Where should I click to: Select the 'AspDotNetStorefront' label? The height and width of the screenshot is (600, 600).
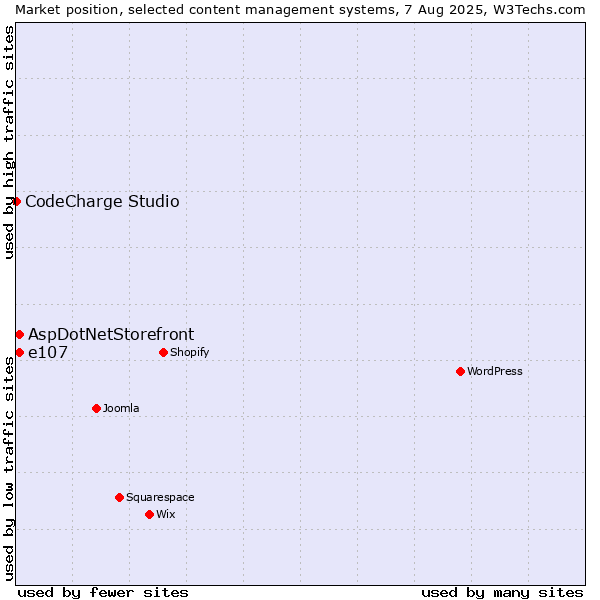[x=111, y=334]
